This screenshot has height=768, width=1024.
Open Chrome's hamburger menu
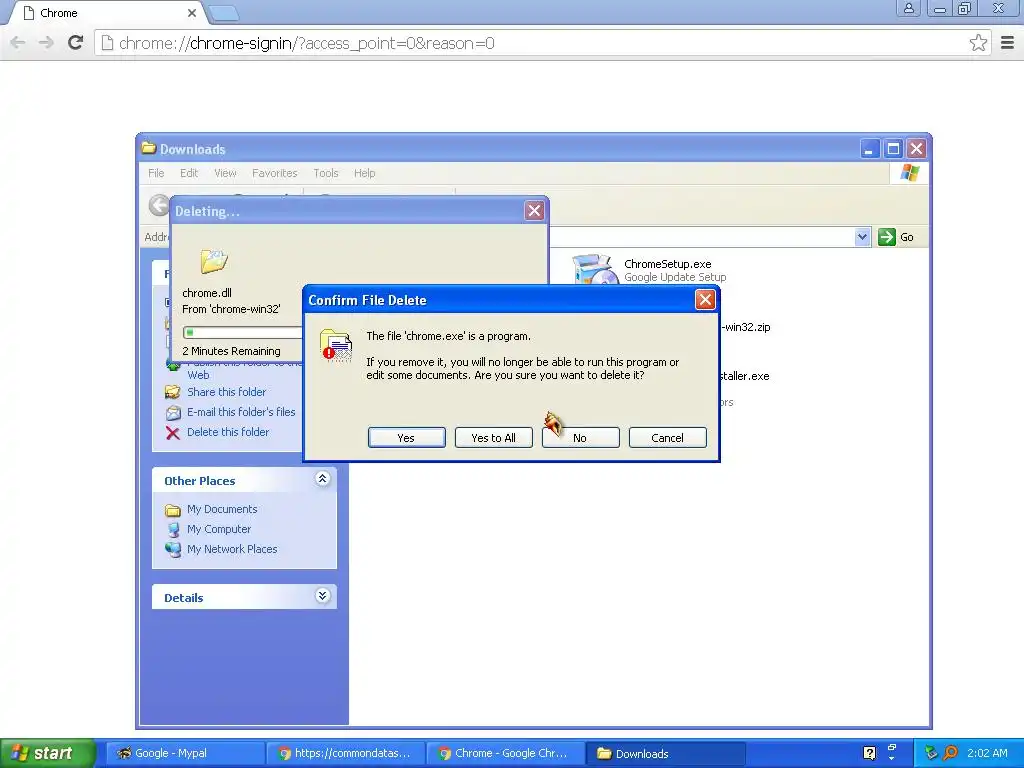click(1007, 43)
